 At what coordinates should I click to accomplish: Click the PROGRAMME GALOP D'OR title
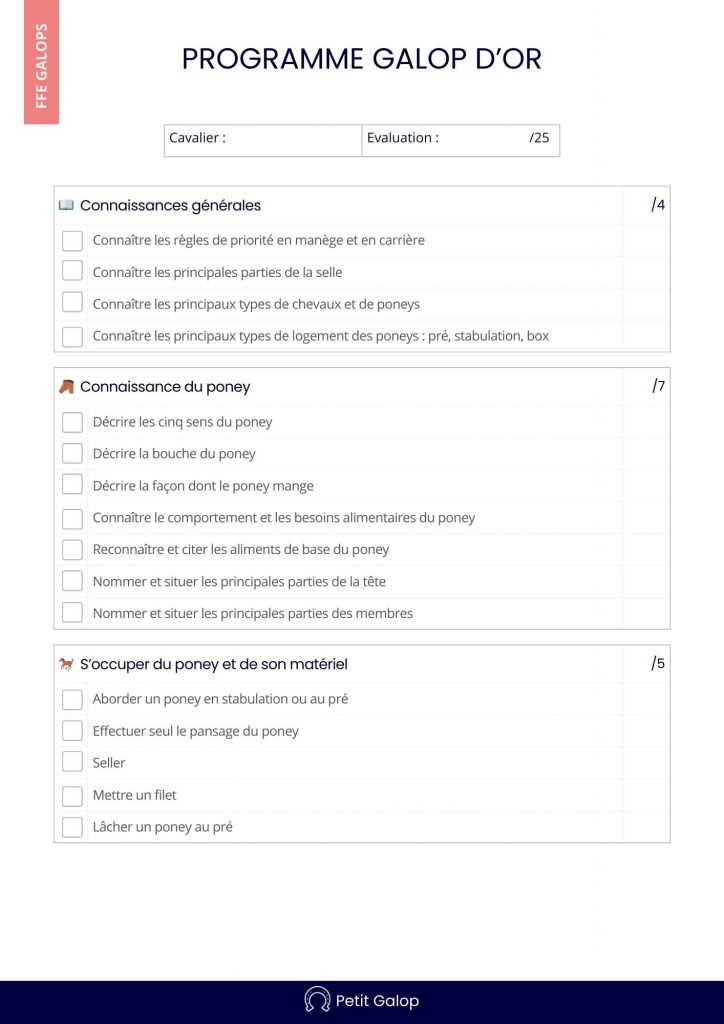[x=361, y=59]
